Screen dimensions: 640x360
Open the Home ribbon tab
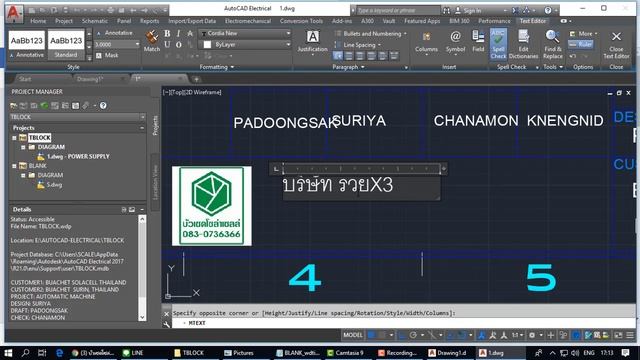click(x=38, y=21)
